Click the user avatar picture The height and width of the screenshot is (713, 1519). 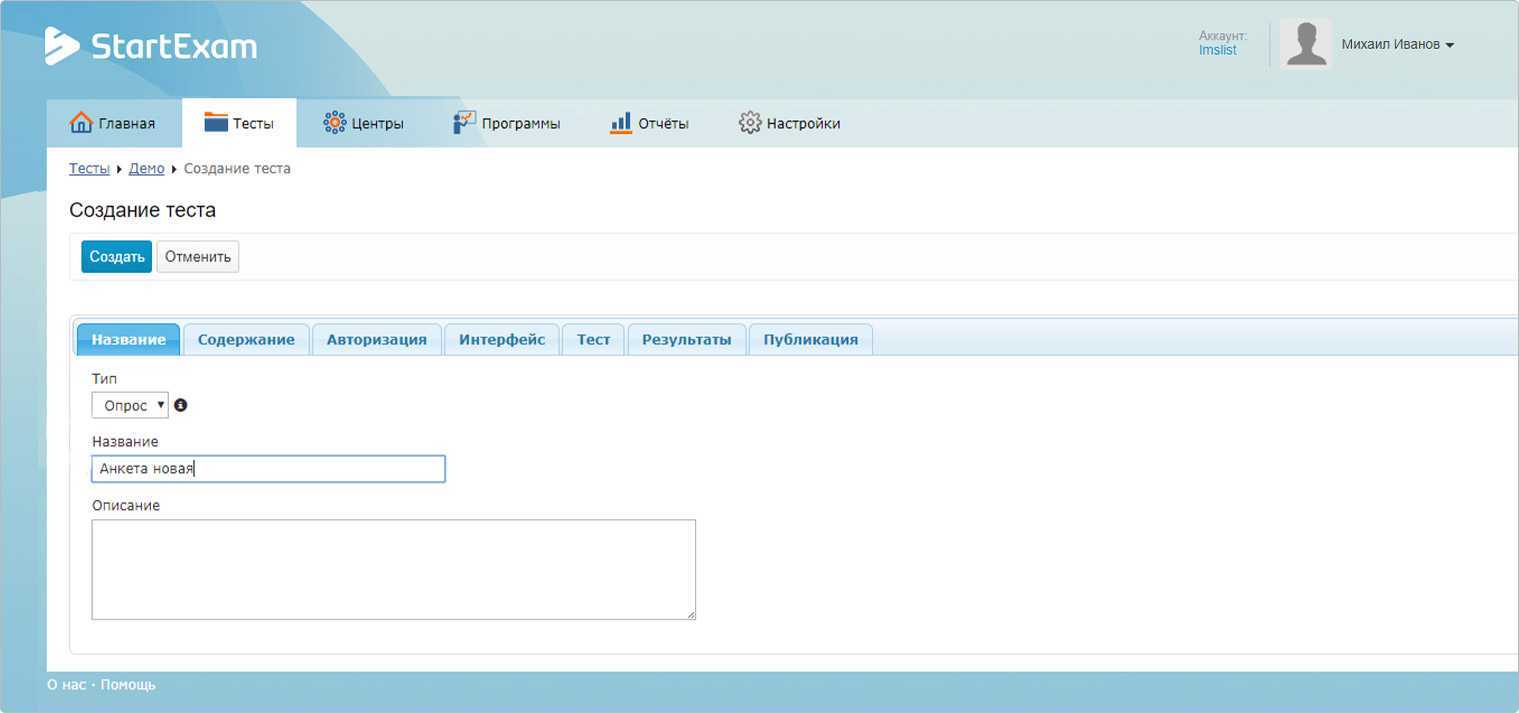(x=1305, y=44)
